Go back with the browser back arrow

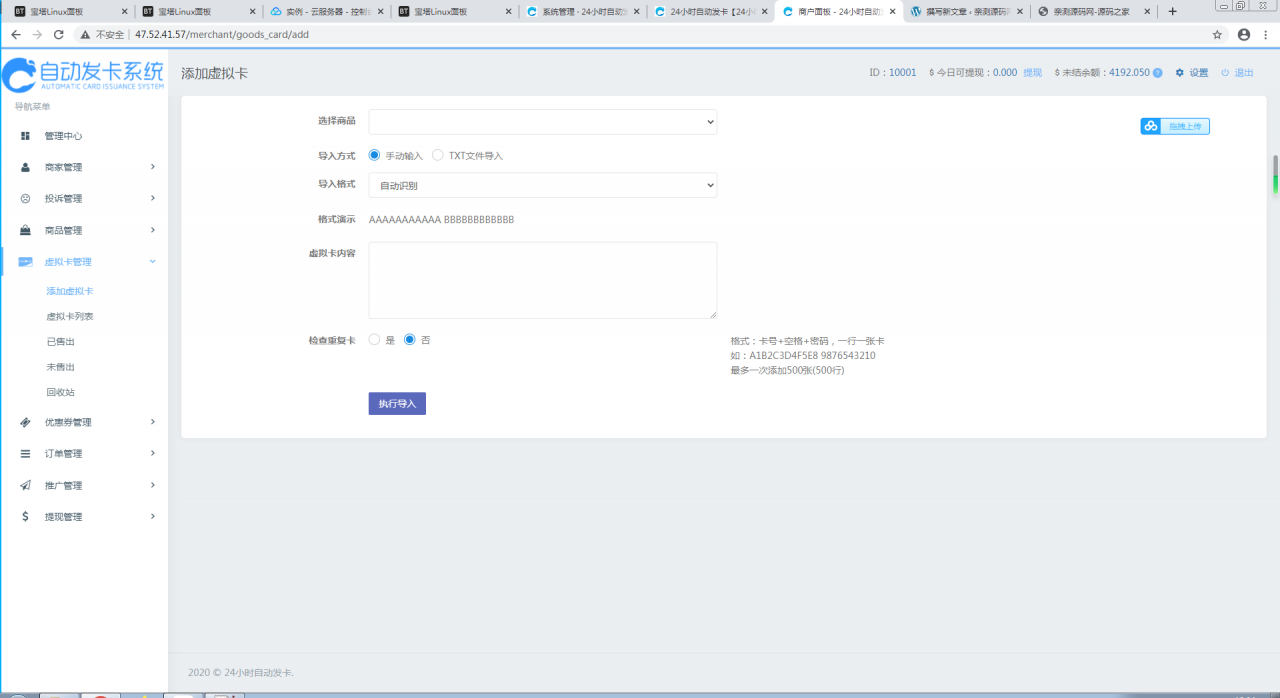point(15,34)
